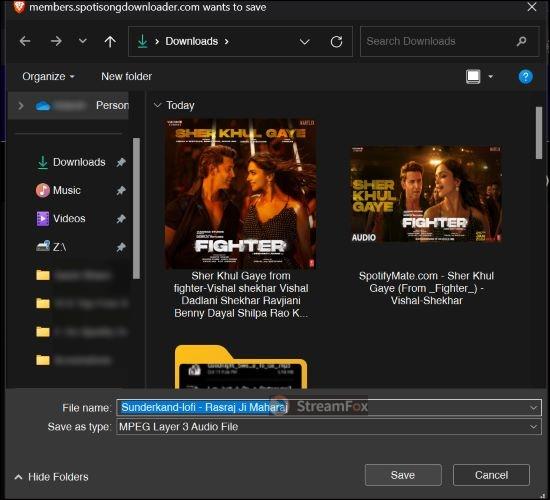Screen dimensions: 550x500
Task: Select the OneDrive cloud icon entry
Action: 43,106
